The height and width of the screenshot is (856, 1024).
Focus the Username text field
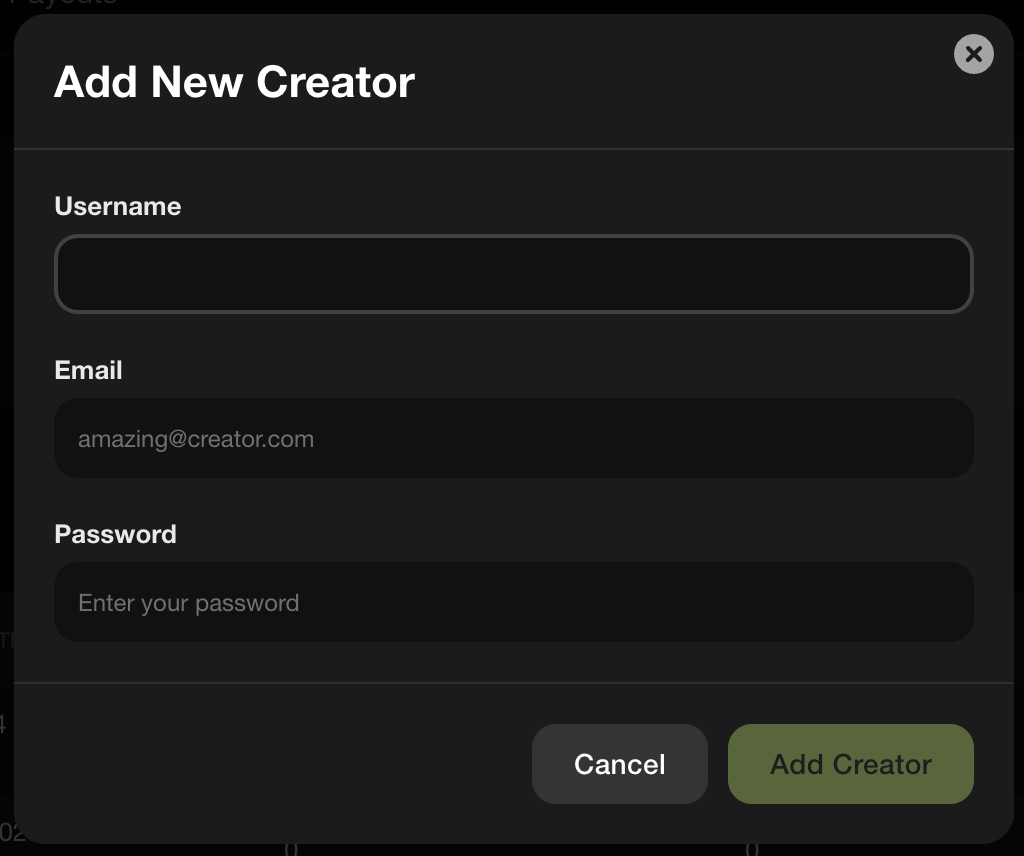(514, 274)
